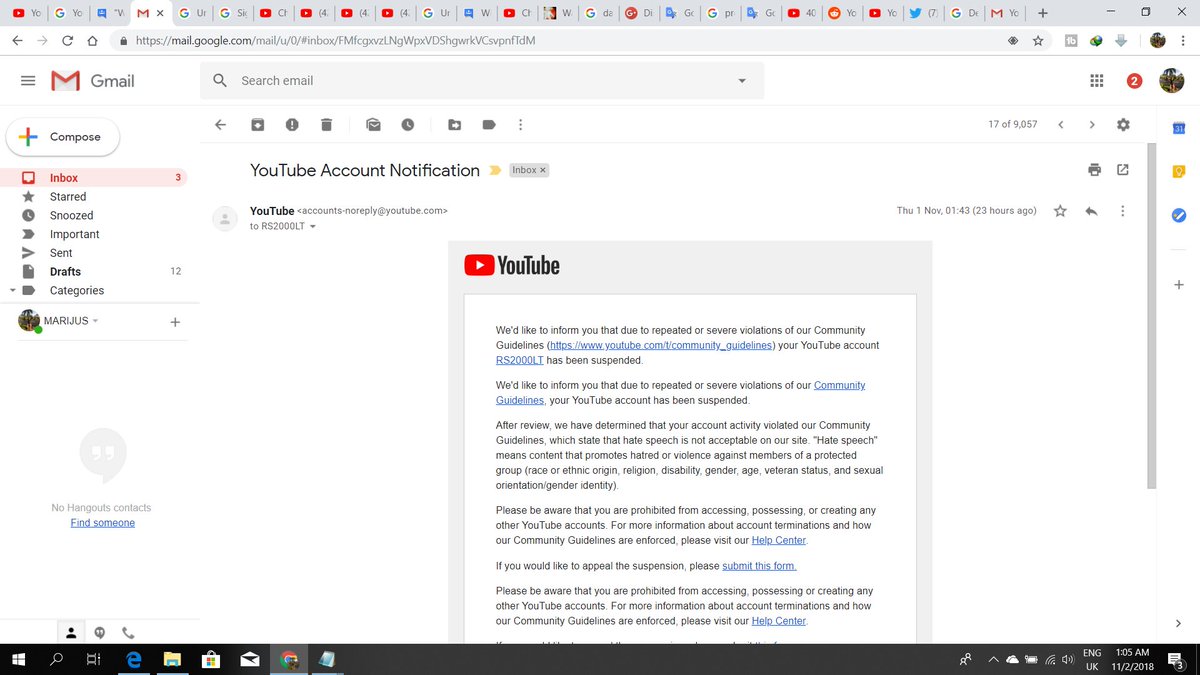Delete this email with trash icon

click(326, 125)
